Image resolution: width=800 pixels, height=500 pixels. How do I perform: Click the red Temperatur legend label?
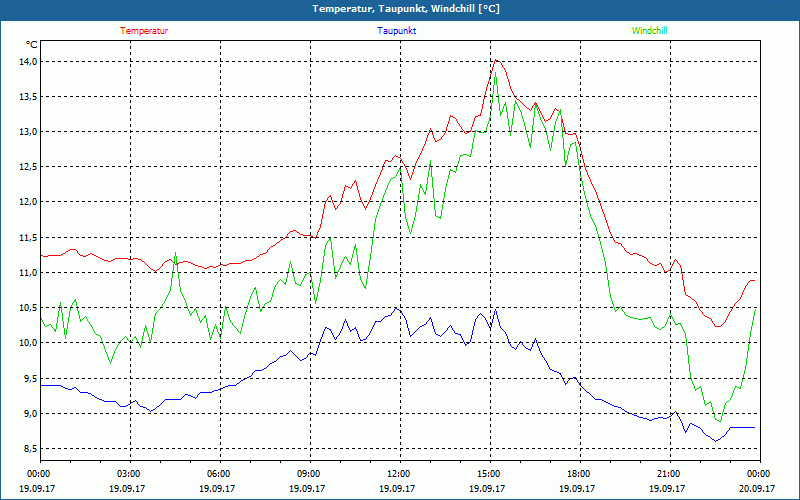point(144,31)
